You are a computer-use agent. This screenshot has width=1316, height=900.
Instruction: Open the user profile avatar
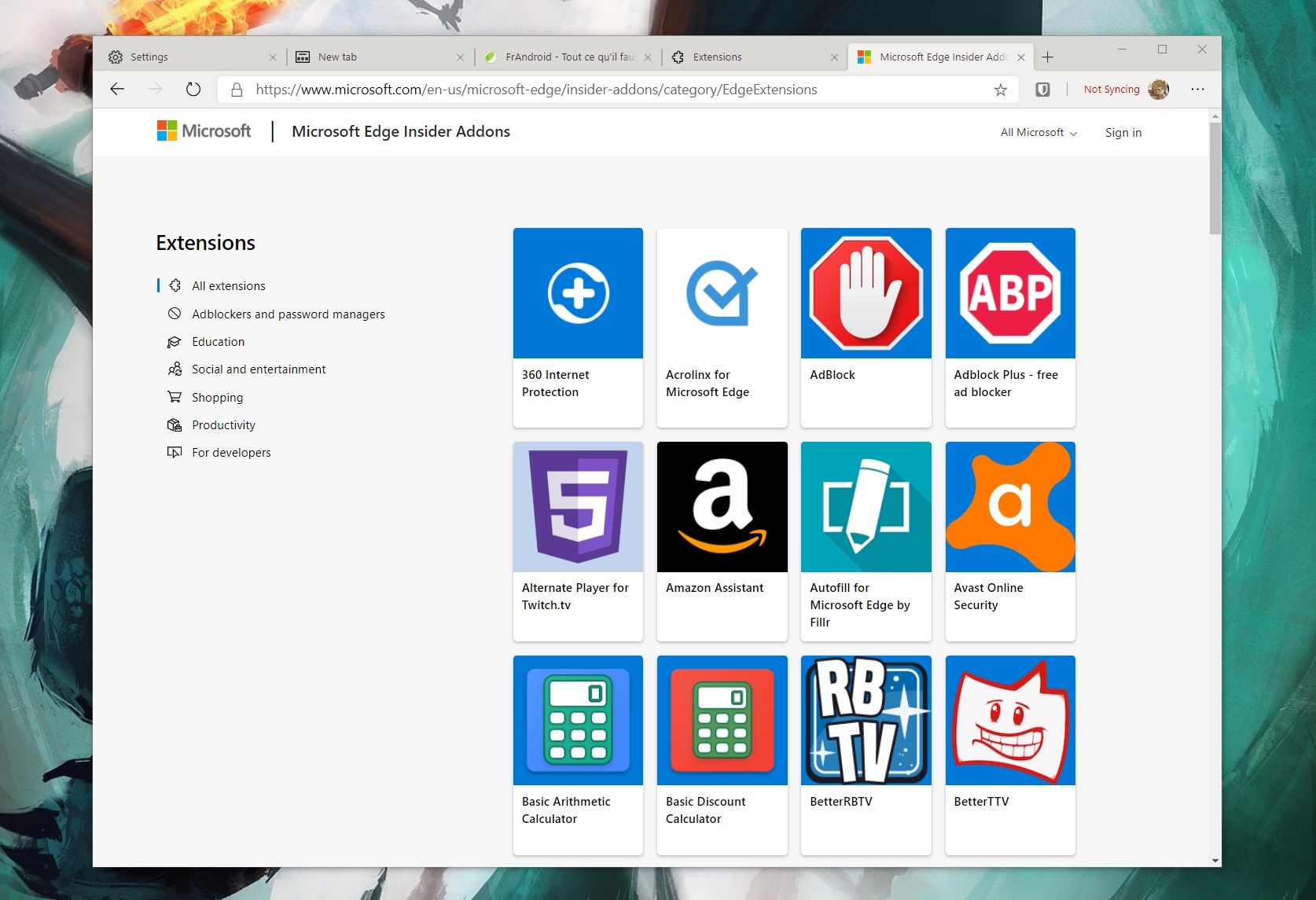(1158, 90)
